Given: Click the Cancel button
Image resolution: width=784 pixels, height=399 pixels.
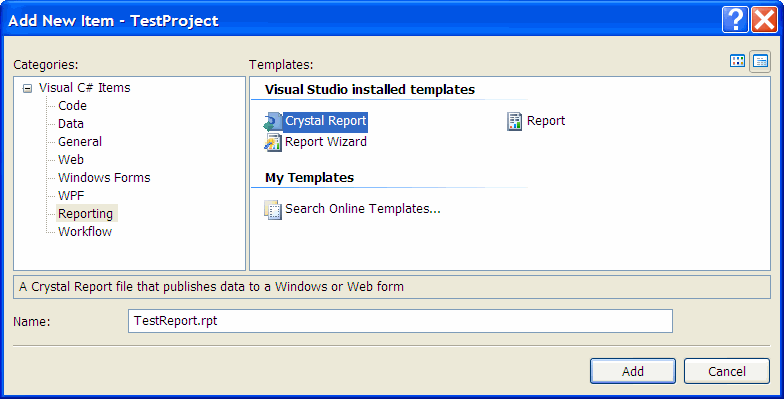Looking at the screenshot, I should pyautogui.click(x=727, y=371).
